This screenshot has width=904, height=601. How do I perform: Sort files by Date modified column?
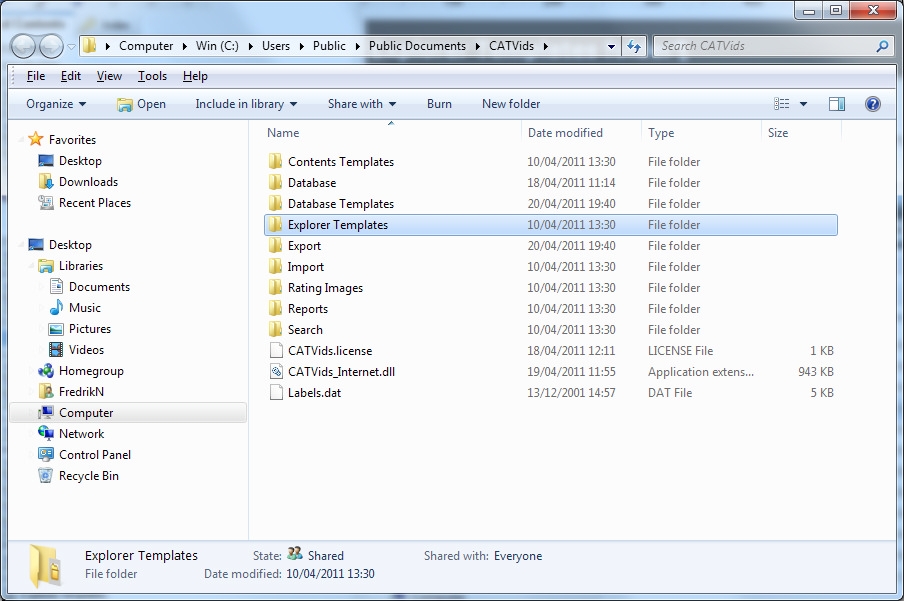(565, 133)
